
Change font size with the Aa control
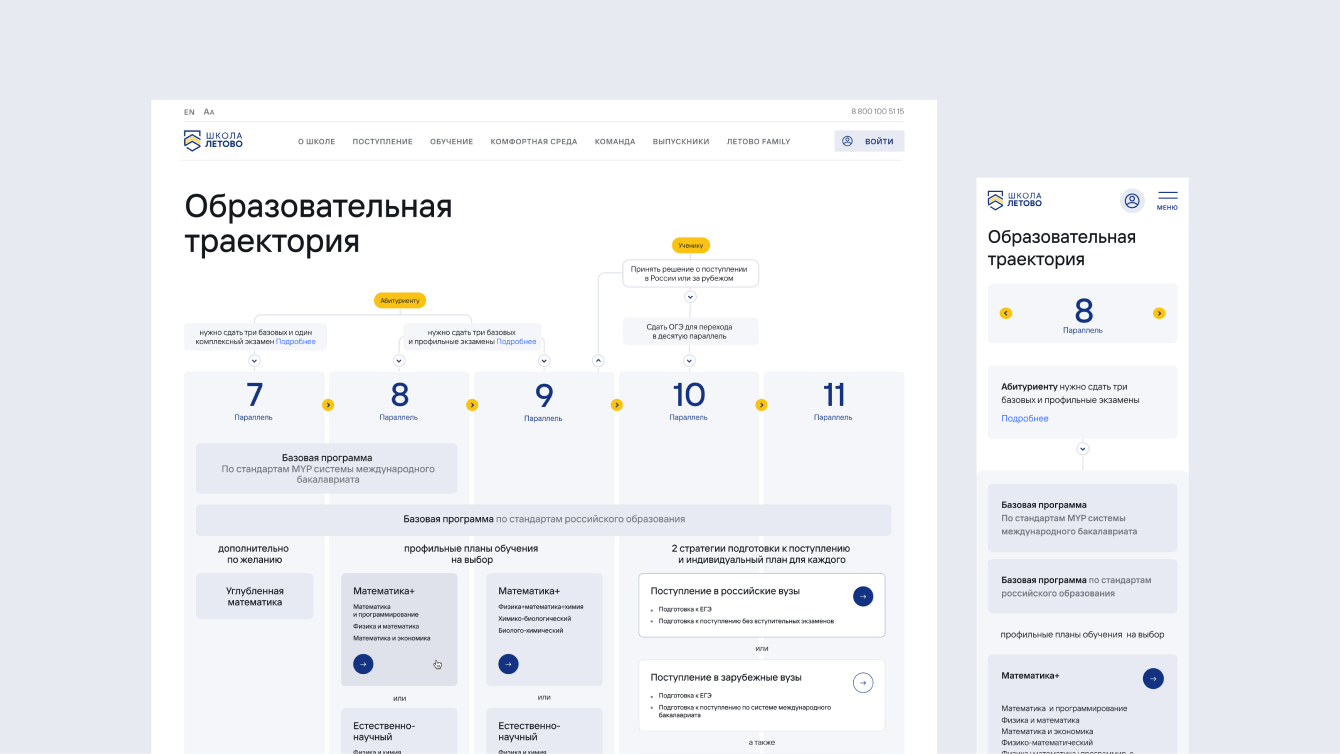point(209,112)
